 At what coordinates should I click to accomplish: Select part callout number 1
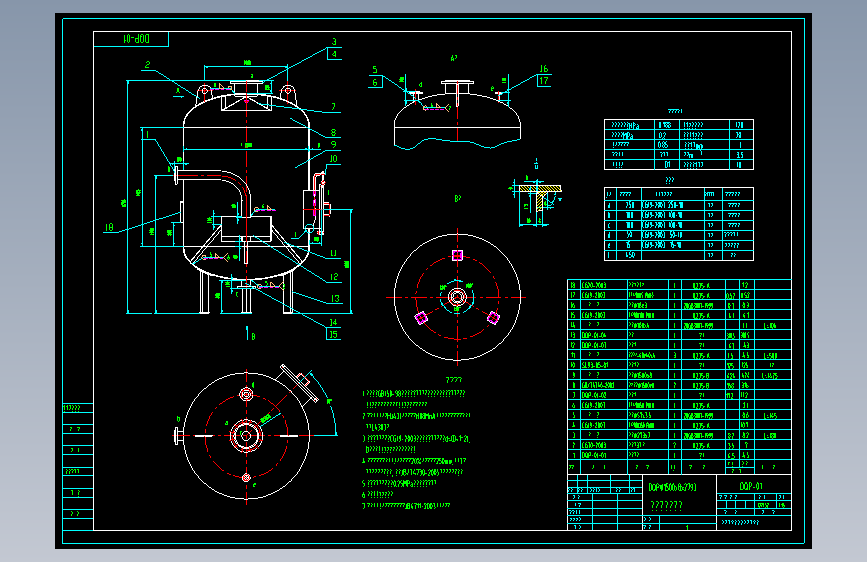click(147, 134)
